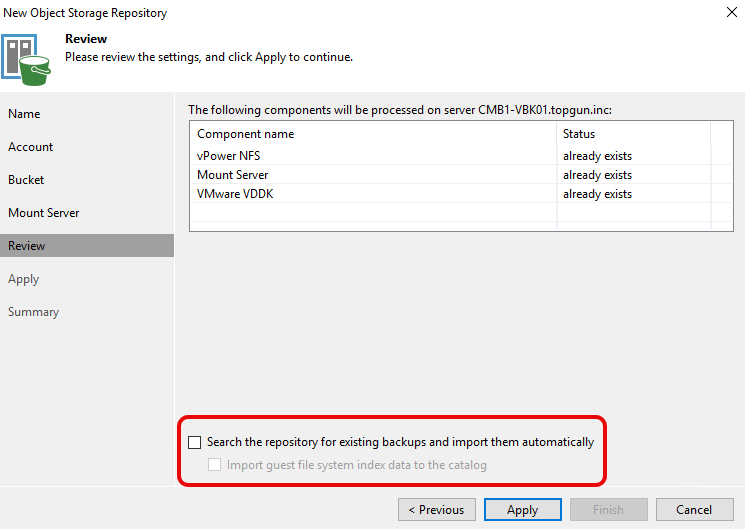The image size is (745, 529).
Task: Sort by Component name column header
Action: [372, 134]
